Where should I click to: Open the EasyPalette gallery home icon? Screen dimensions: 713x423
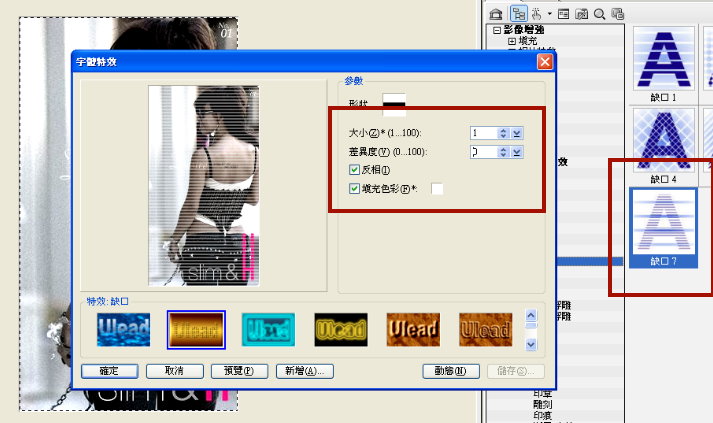tap(496, 14)
